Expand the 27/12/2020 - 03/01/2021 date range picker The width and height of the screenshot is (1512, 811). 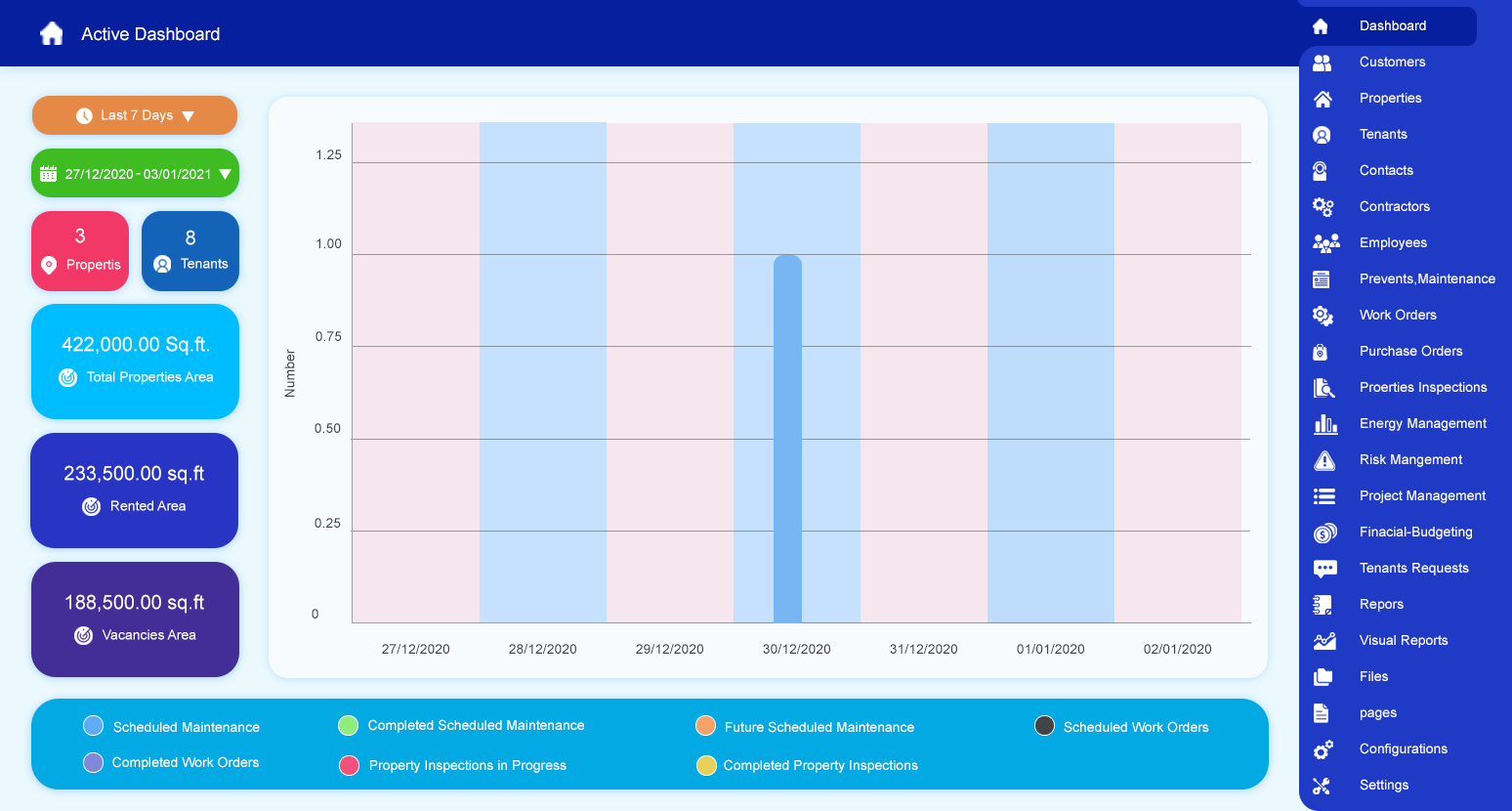135,174
